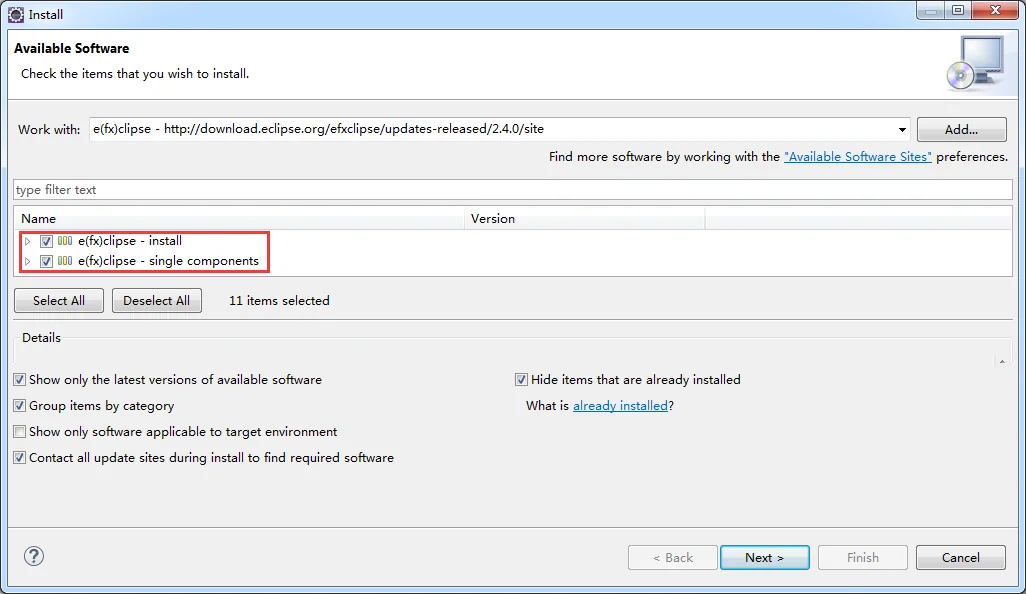Collapse the Details section arrow
1026x594 pixels.
[x=1002, y=361]
